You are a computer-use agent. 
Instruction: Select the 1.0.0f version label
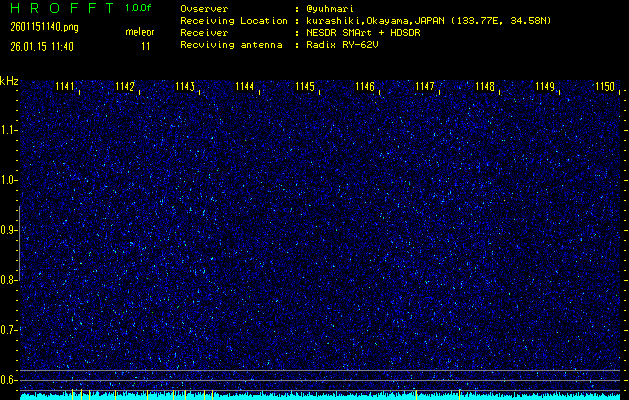click(x=139, y=8)
